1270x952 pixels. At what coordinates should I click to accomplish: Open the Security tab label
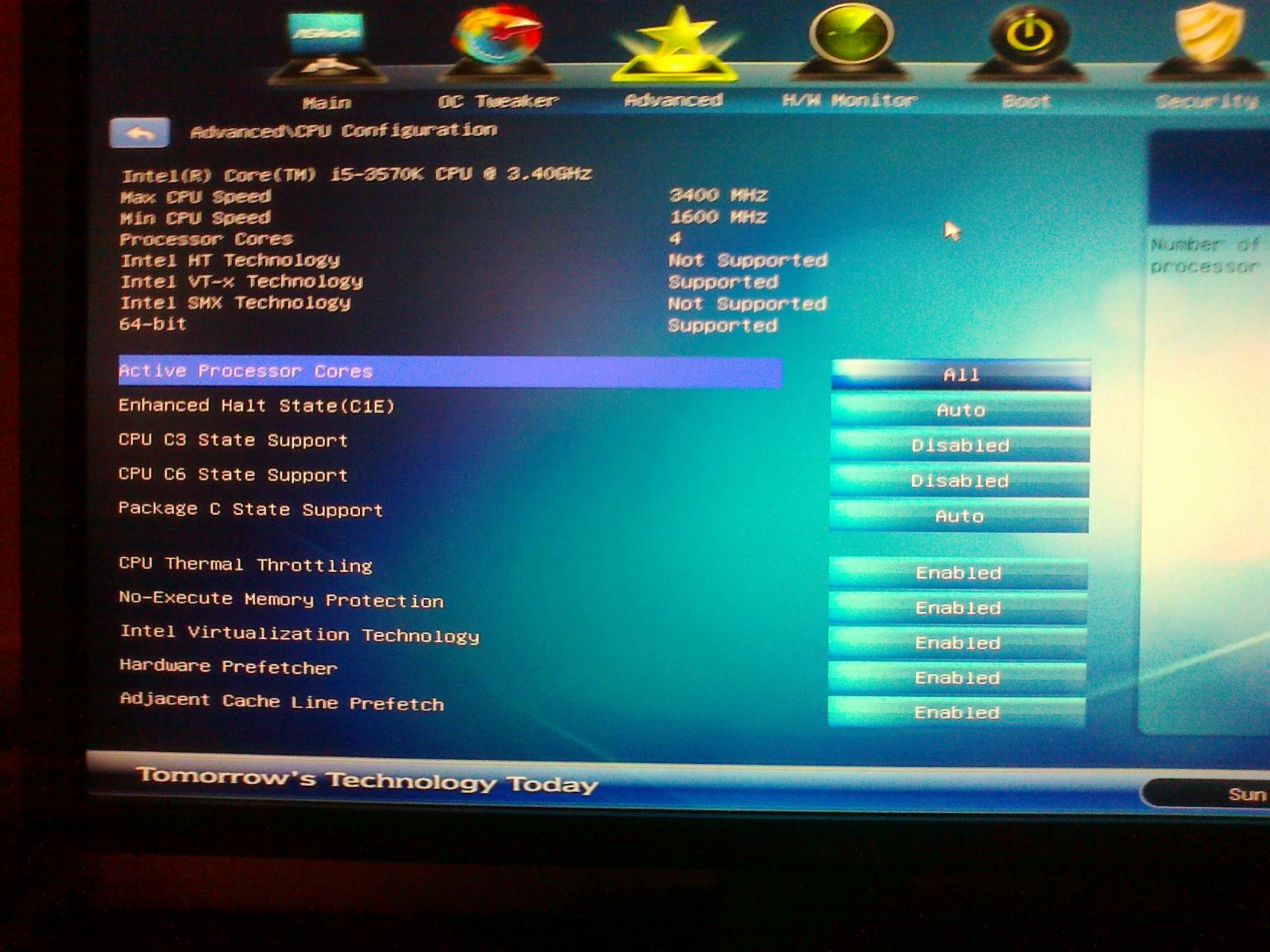pos(1206,101)
